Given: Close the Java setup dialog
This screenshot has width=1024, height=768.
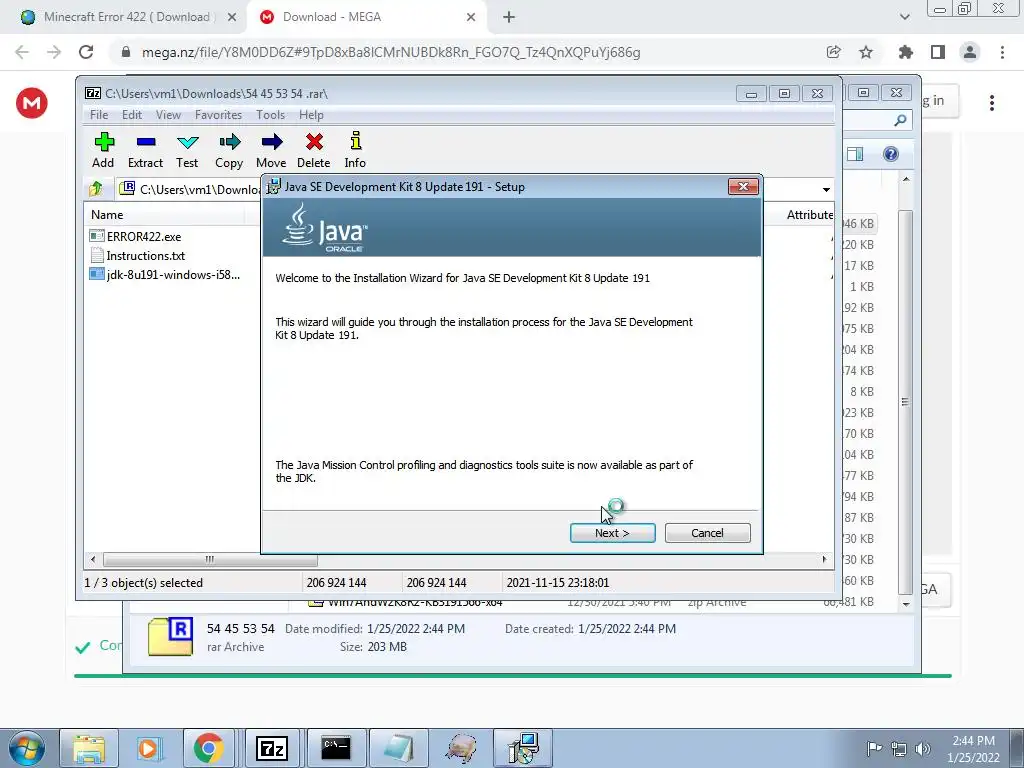Looking at the screenshot, I should (x=743, y=187).
